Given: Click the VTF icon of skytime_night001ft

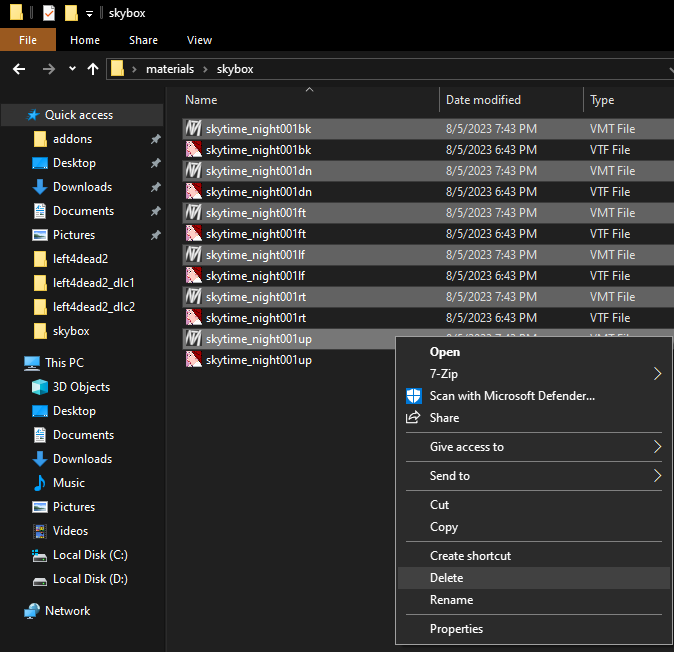Looking at the screenshot, I should pos(193,234).
